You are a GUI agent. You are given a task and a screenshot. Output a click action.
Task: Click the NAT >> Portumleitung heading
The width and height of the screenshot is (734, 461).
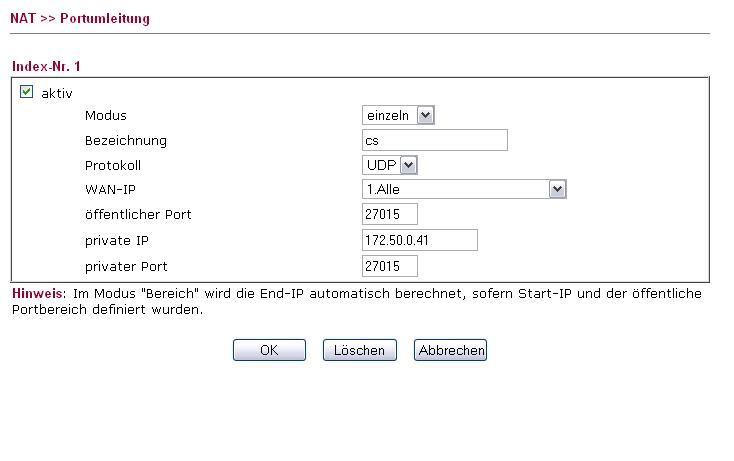(x=80, y=18)
